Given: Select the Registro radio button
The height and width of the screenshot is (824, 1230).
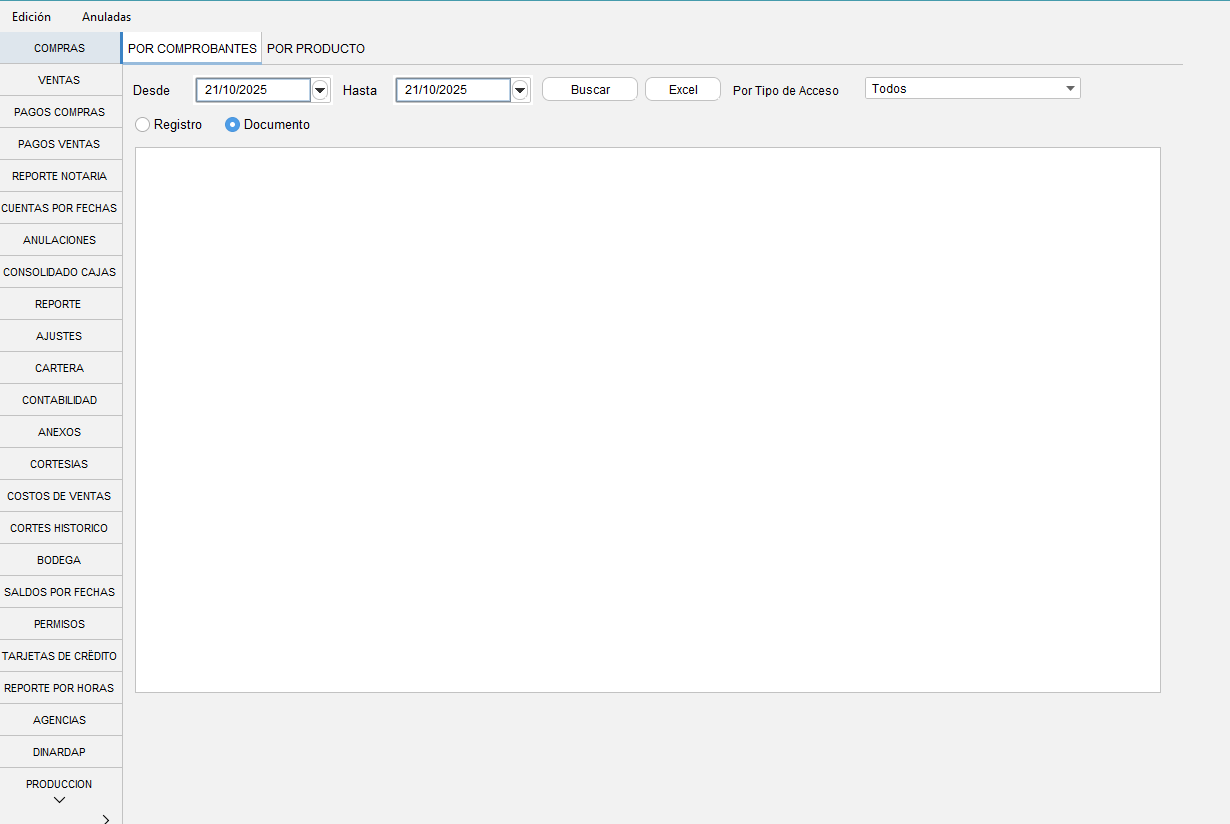Looking at the screenshot, I should [x=143, y=125].
